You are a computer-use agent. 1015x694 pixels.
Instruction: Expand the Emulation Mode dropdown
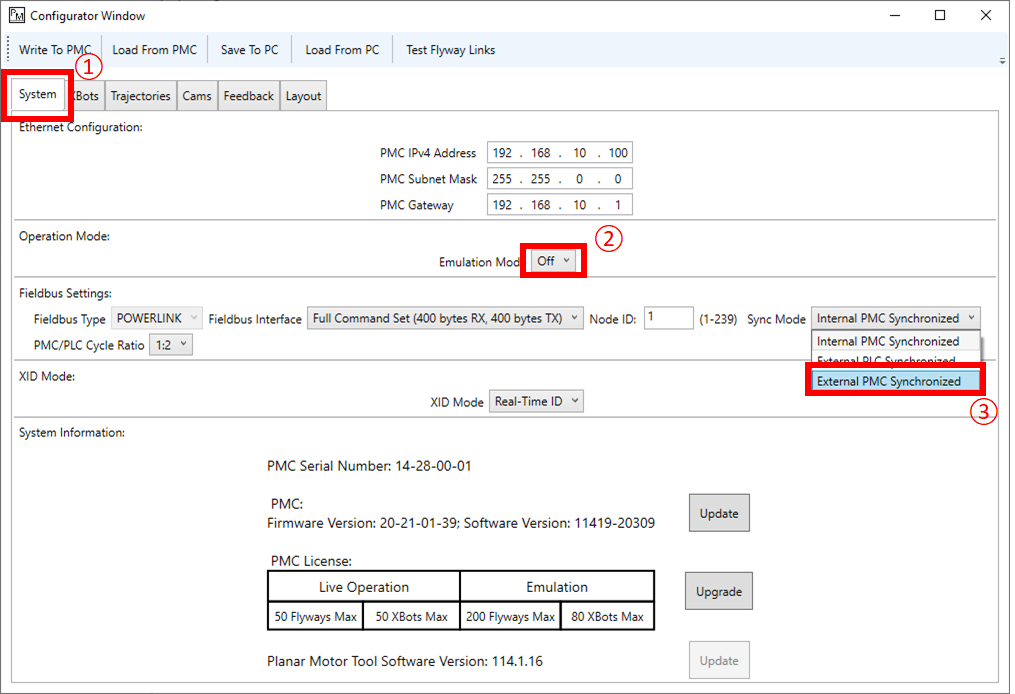553,261
